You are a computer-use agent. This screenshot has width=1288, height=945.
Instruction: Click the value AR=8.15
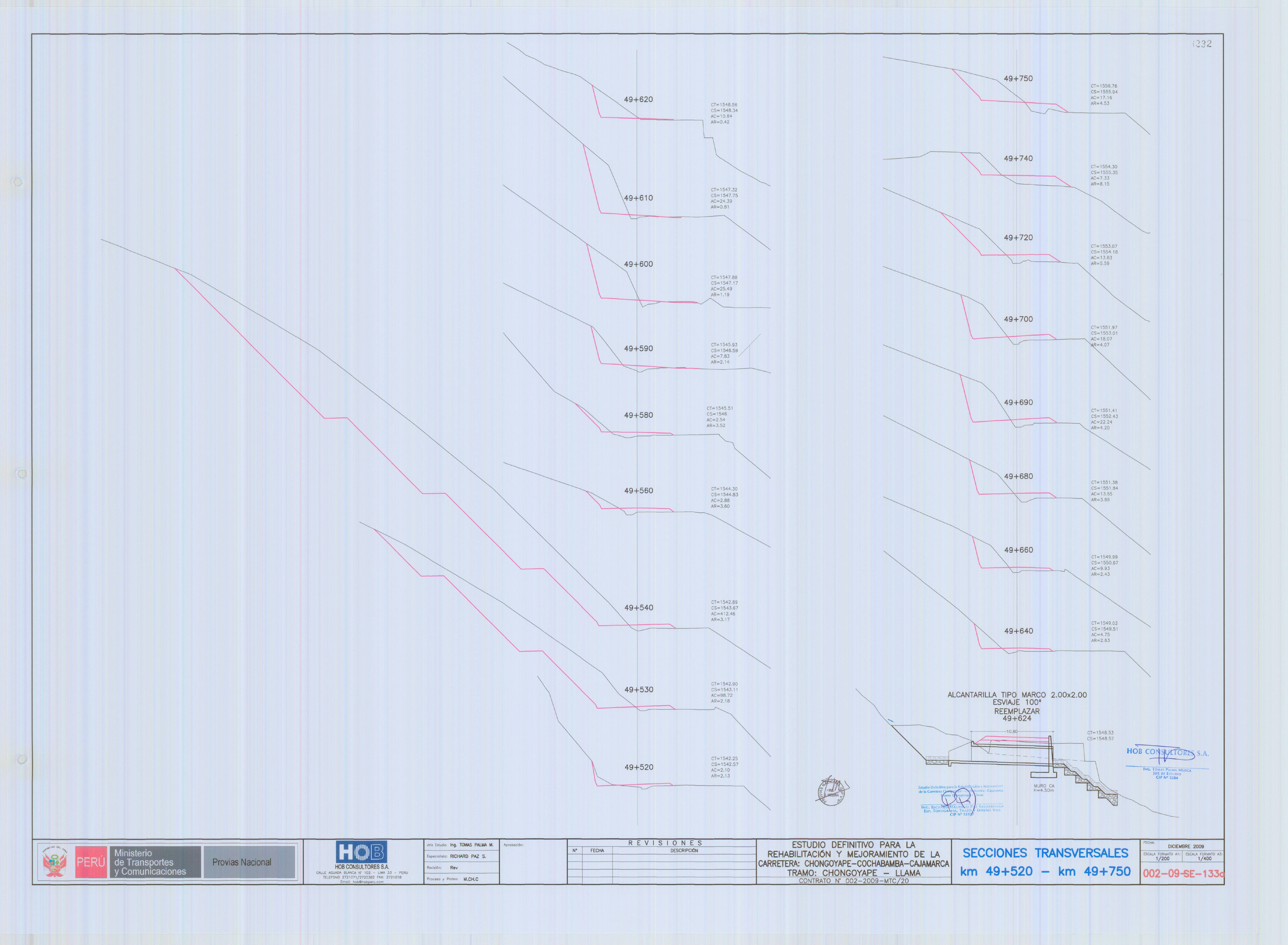click(1100, 184)
